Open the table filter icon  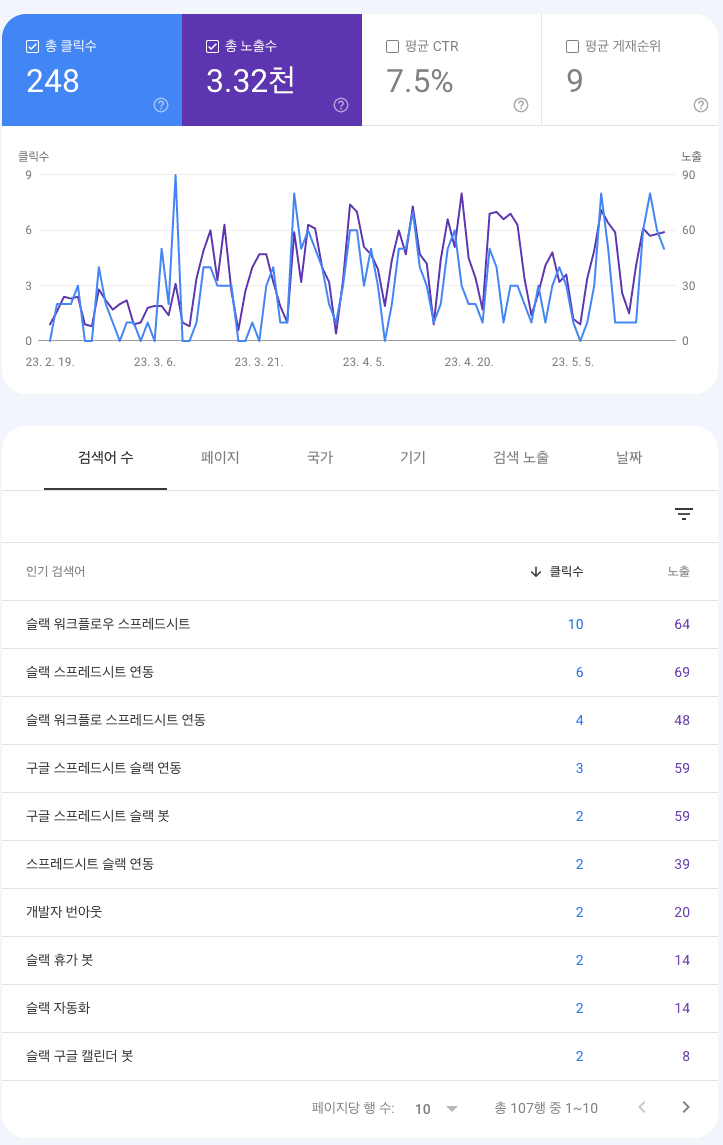(684, 514)
